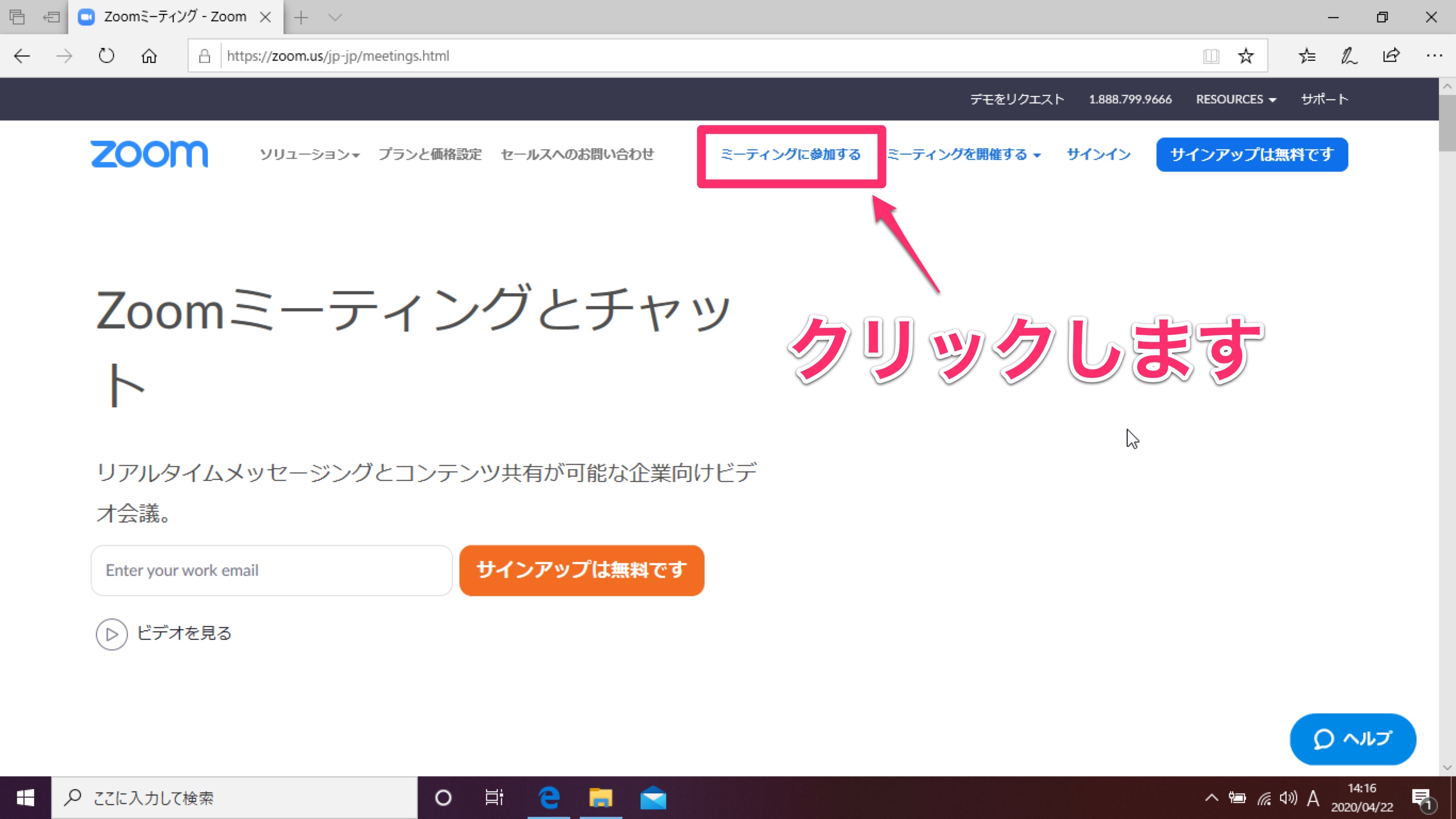Expand the ミーティングを開催する menu
The height and width of the screenshot is (819, 1456).
coord(964,154)
